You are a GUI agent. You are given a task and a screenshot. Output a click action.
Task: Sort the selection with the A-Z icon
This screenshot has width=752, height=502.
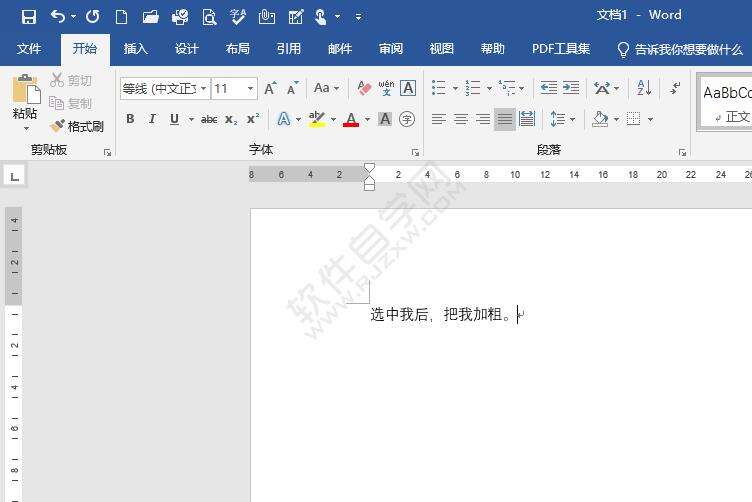[x=644, y=88]
